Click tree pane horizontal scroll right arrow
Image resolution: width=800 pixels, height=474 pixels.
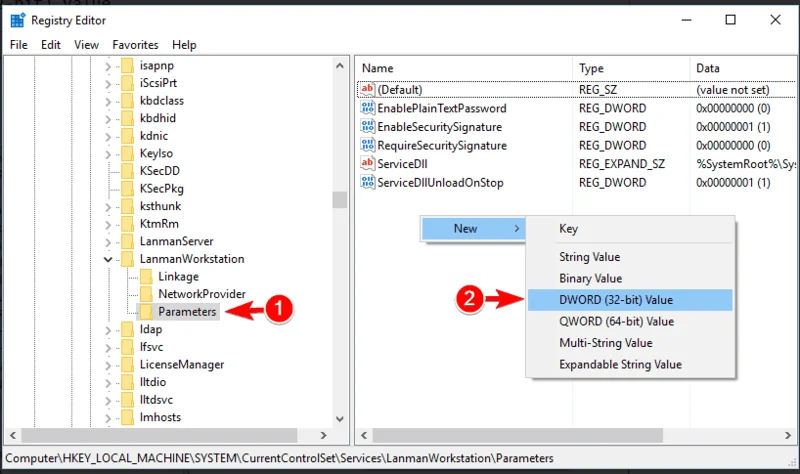click(x=323, y=435)
